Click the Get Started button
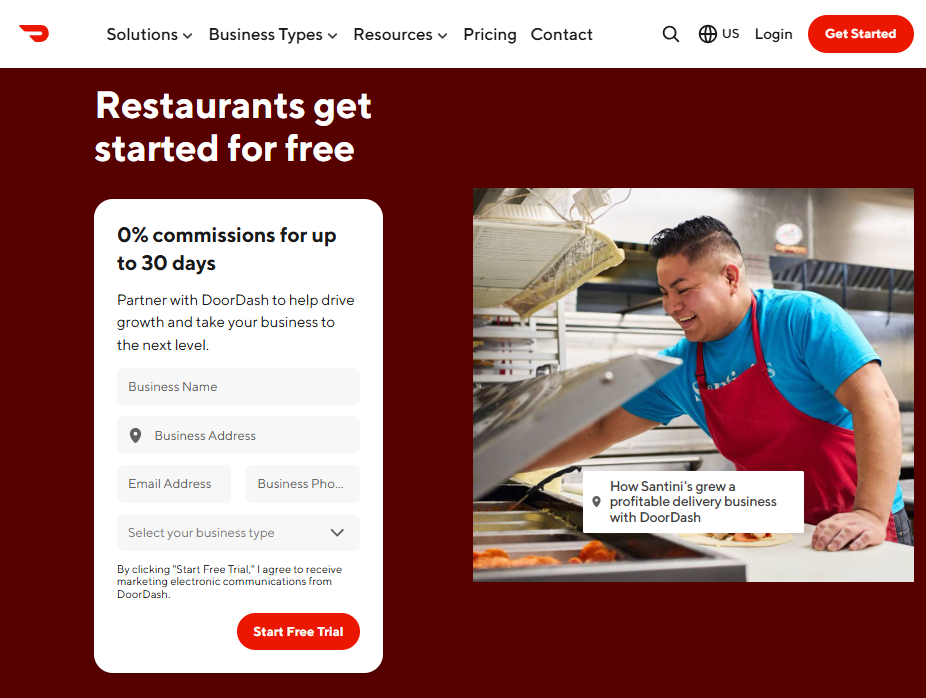Screen dimensions: 926x698 pos(860,34)
